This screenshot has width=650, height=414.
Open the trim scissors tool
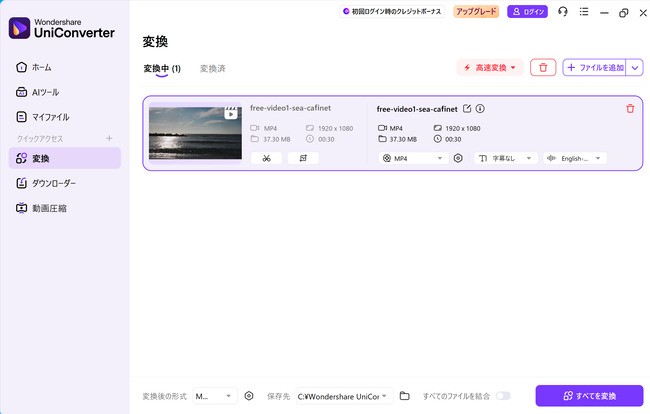point(266,158)
